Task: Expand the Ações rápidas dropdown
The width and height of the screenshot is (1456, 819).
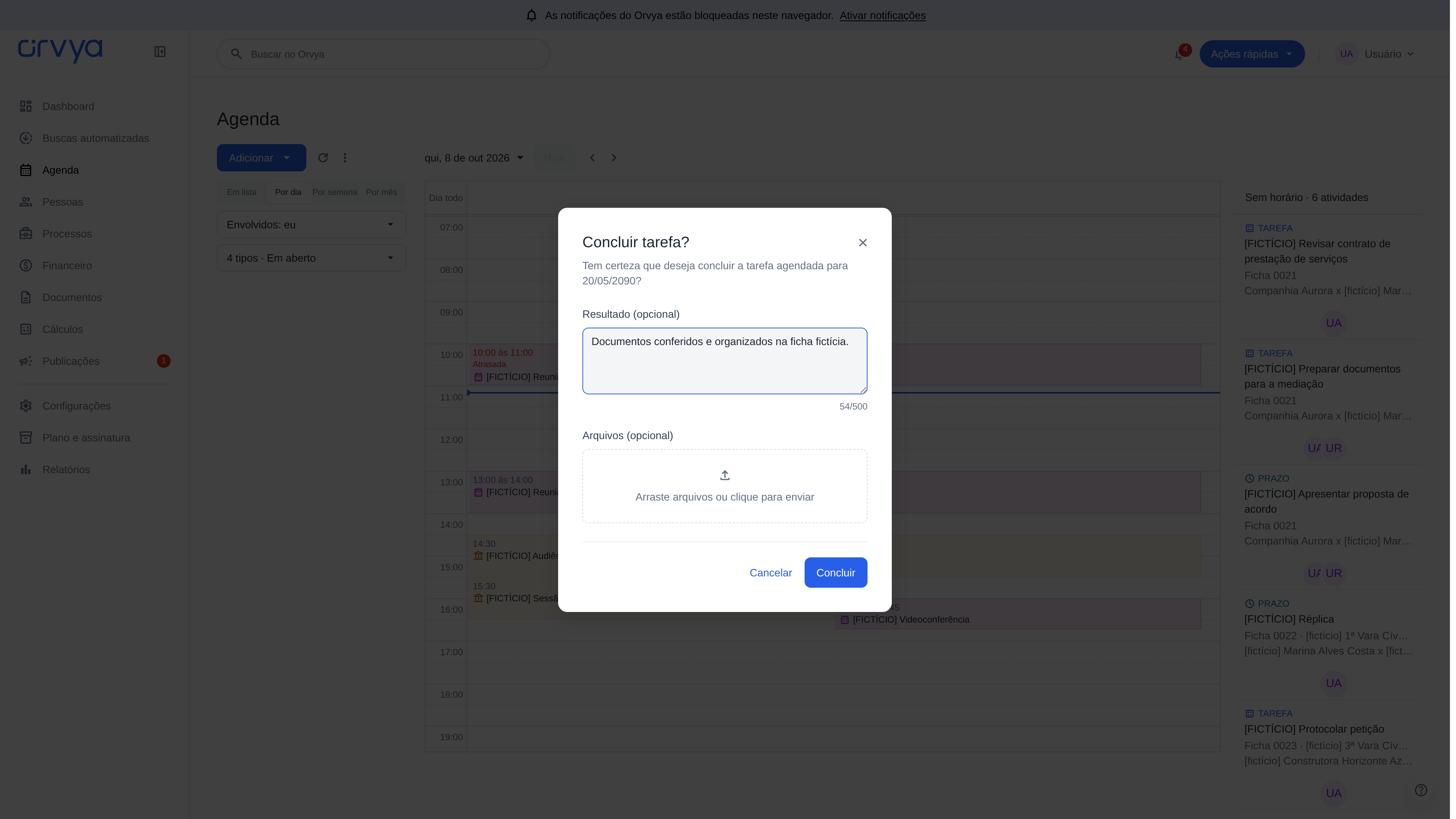Action: [1251, 54]
